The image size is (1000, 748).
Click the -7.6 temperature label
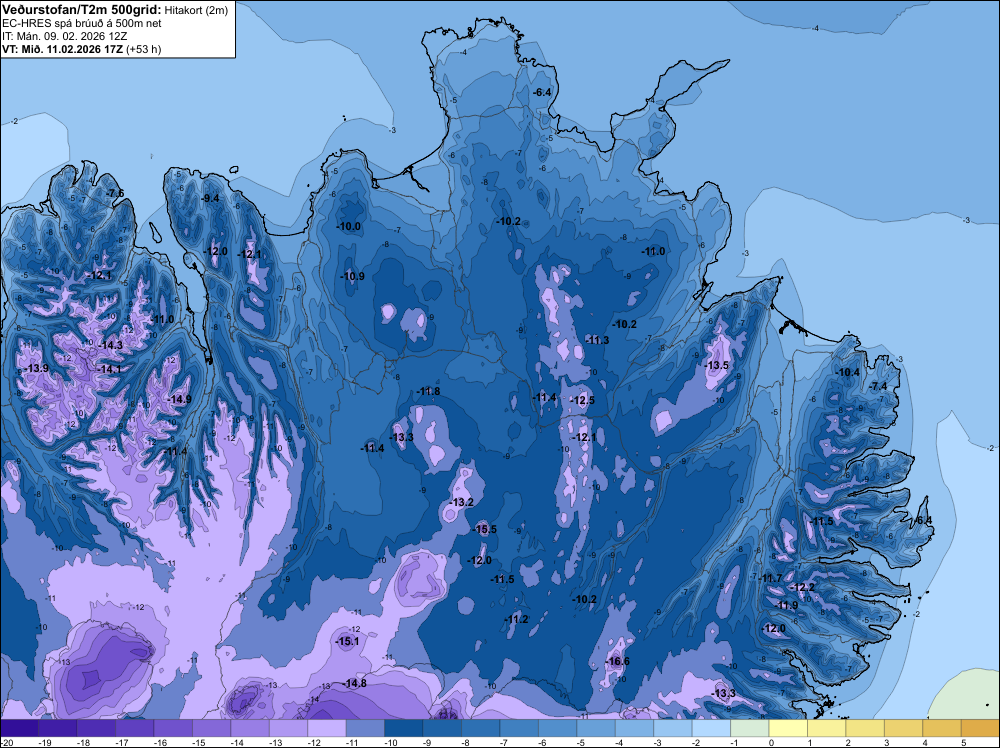[x=115, y=193]
